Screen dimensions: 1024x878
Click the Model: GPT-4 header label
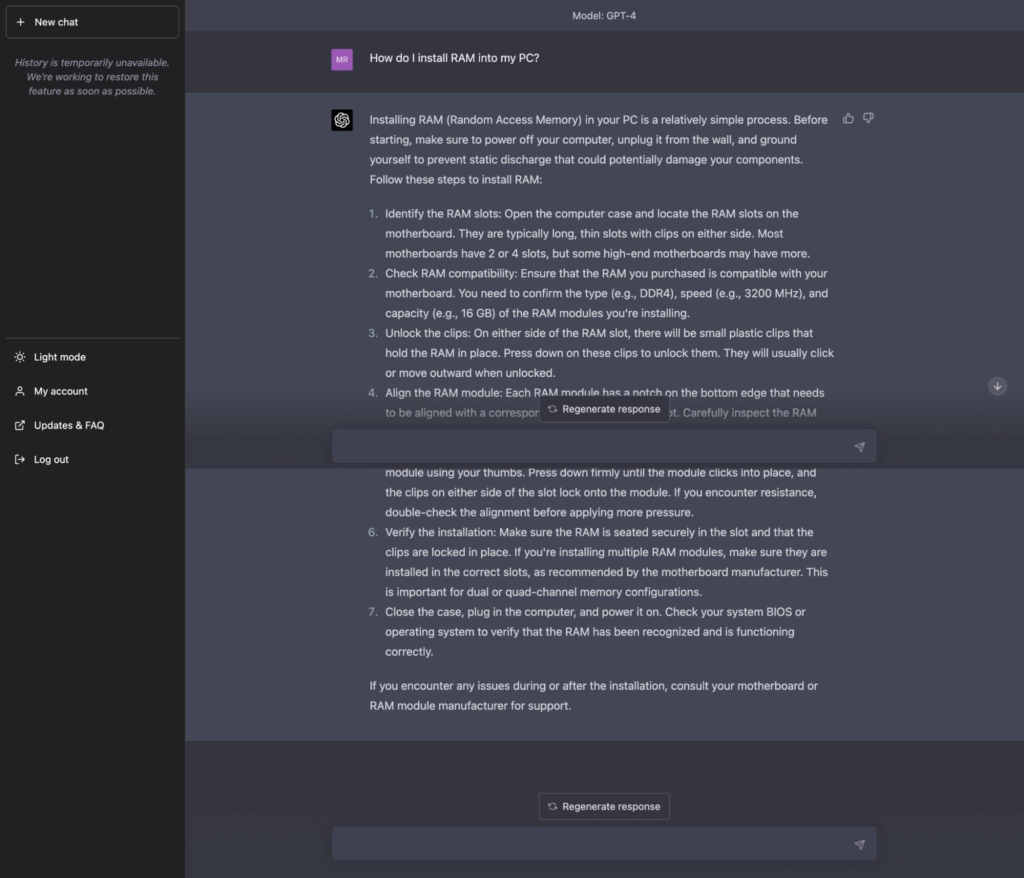603,16
